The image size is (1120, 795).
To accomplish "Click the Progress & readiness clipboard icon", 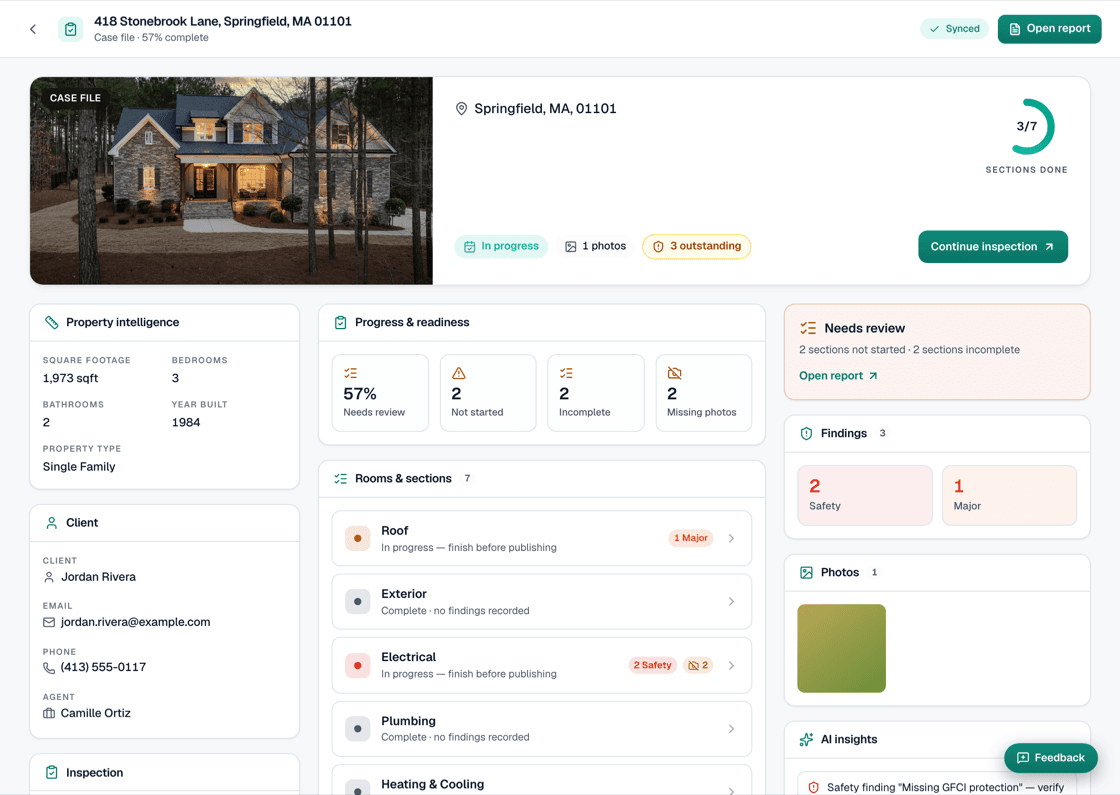I will [x=341, y=322].
